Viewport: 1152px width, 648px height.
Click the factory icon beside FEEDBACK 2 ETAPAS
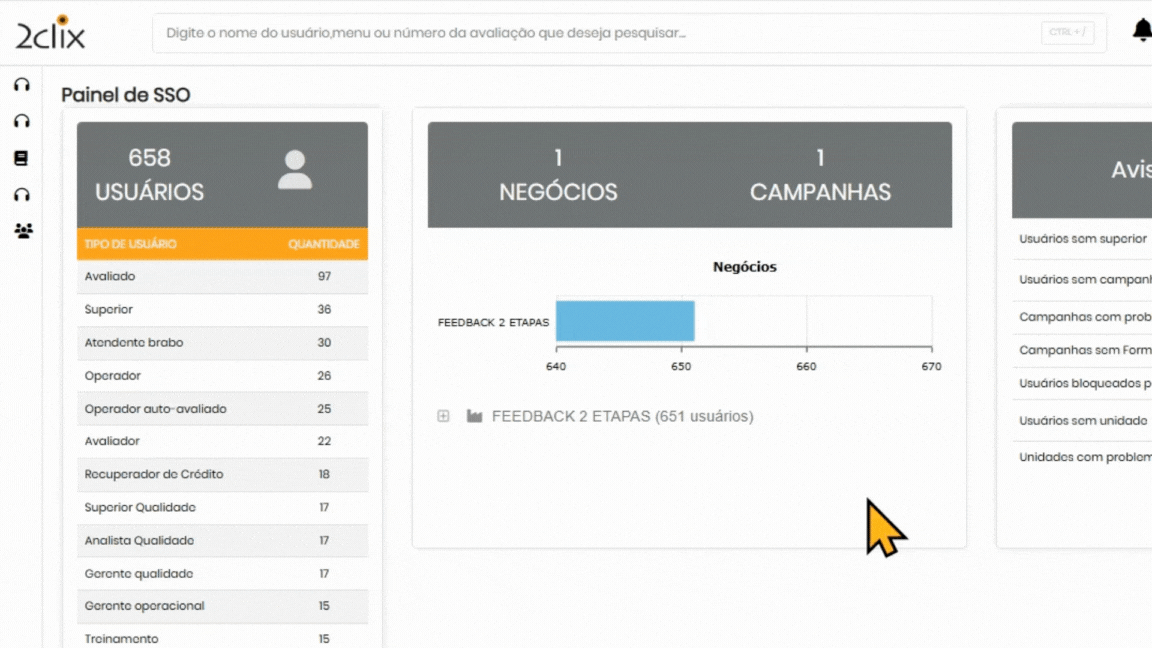click(474, 416)
